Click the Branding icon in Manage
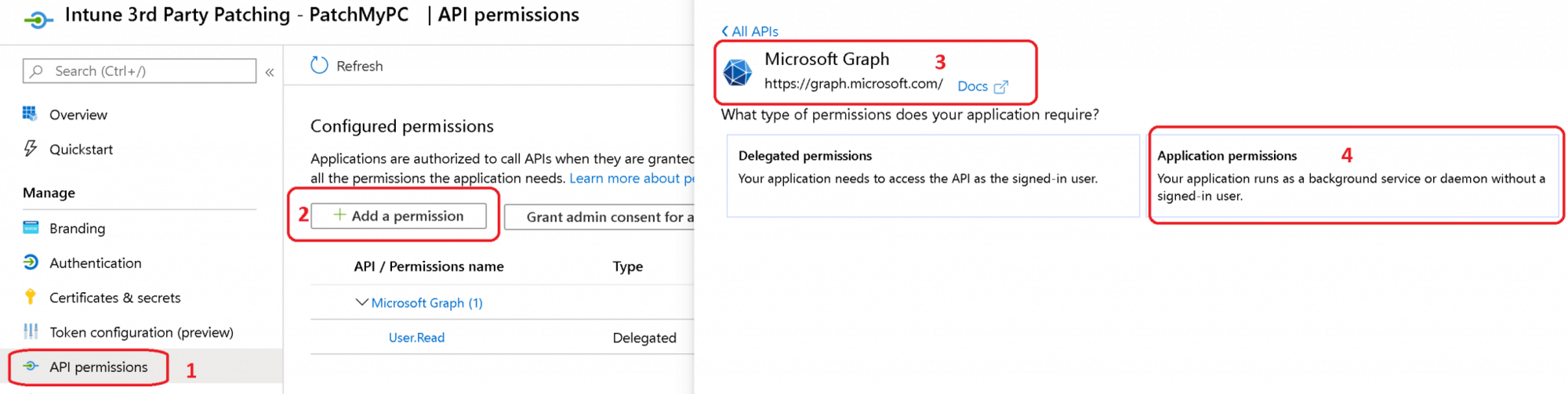This screenshot has height=394, width=1568. click(31, 227)
